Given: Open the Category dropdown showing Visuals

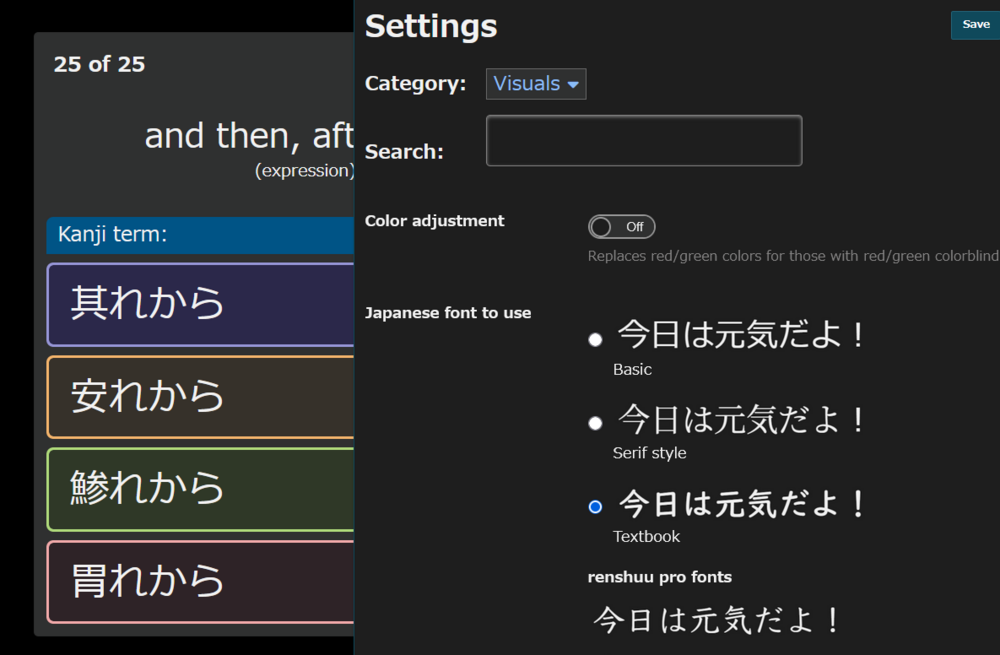Looking at the screenshot, I should 536,84.
